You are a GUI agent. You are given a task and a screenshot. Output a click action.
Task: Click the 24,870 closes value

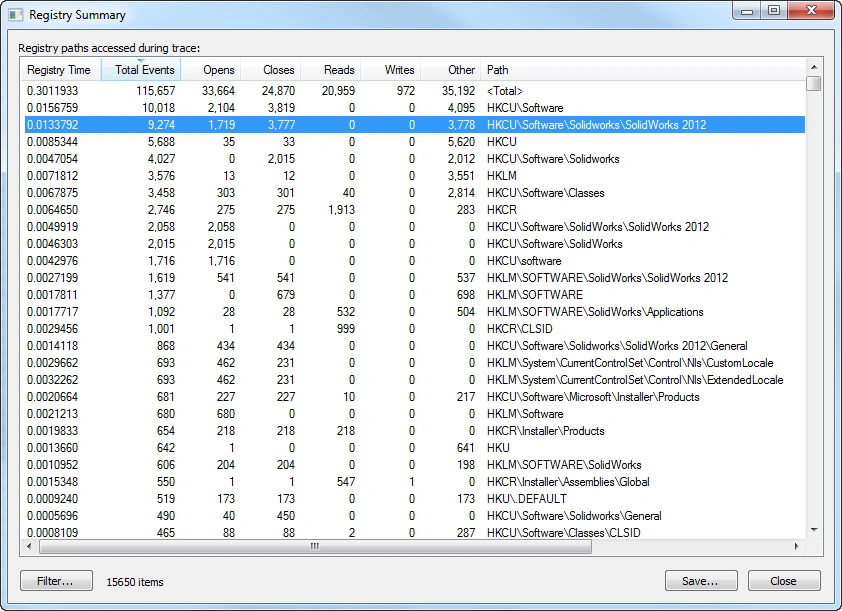279,91
